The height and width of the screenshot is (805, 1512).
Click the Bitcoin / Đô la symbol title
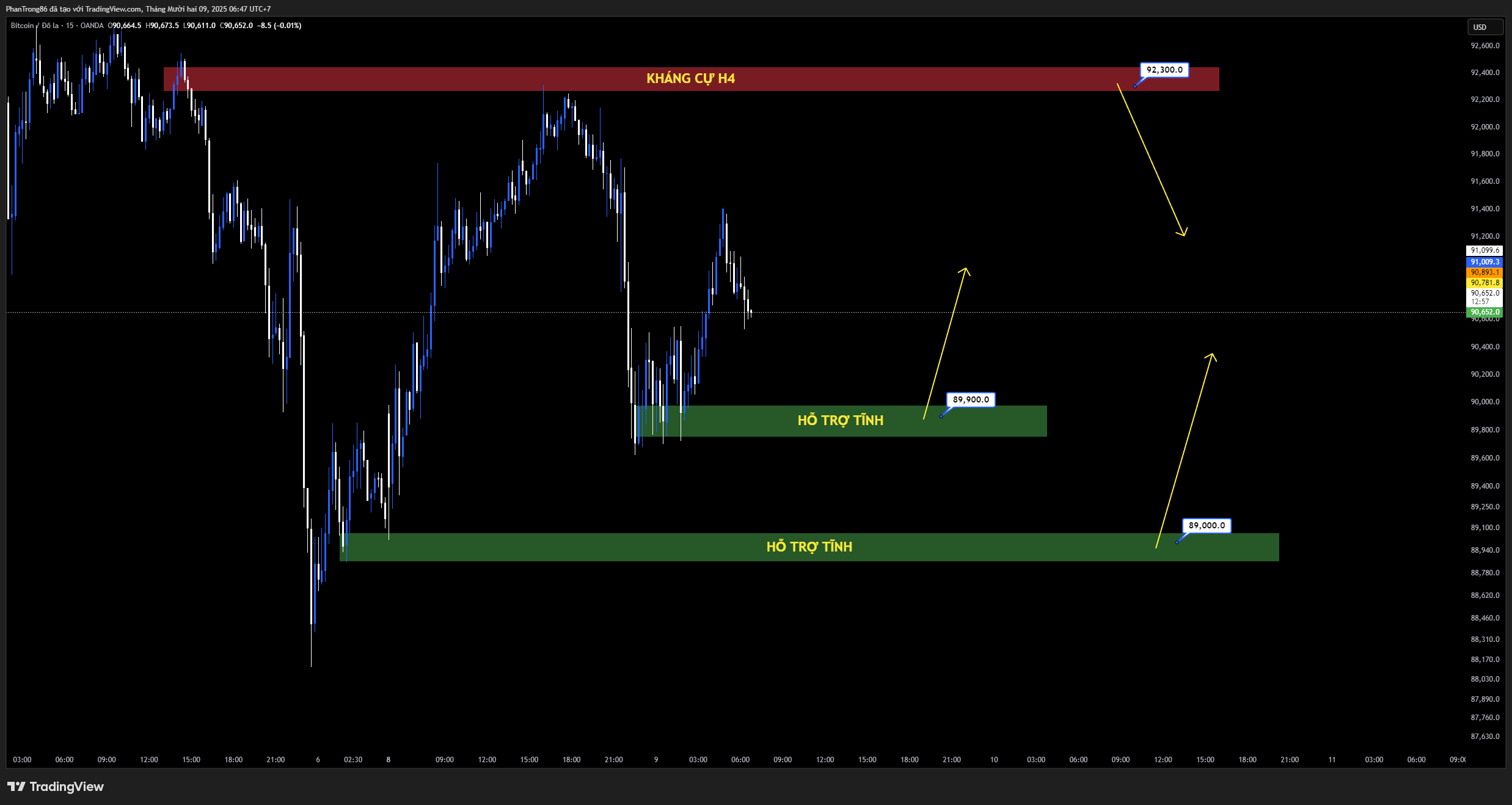[34, 26]
